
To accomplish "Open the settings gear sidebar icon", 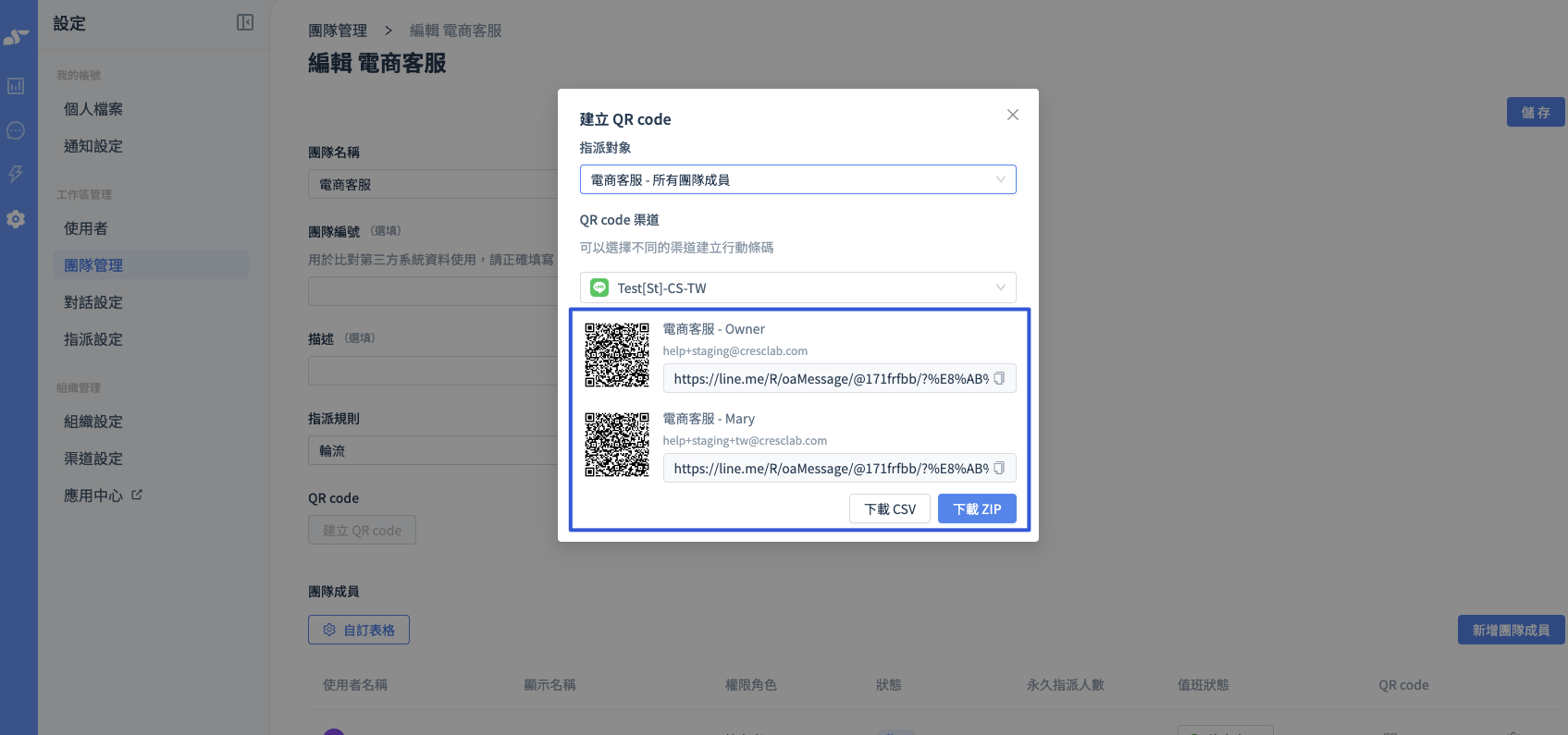I will click(16, 219).
